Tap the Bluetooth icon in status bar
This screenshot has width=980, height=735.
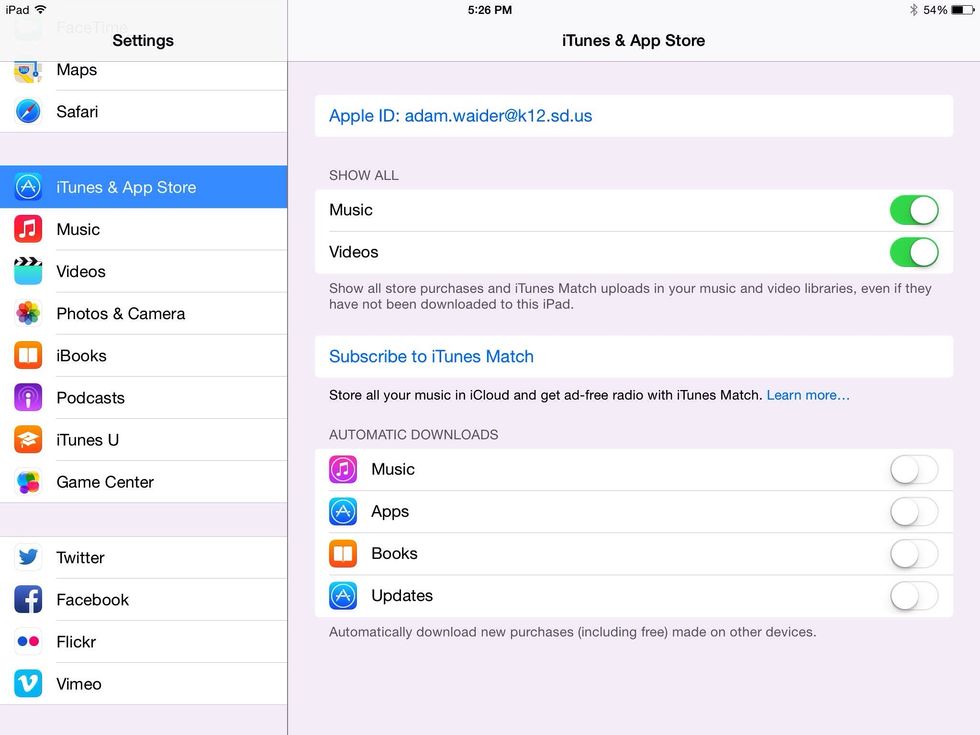[x=913, y=10]
